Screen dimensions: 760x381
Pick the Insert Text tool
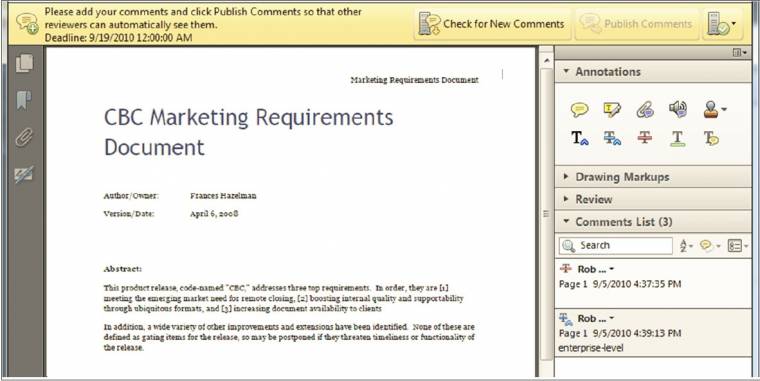tap(579, 139)
